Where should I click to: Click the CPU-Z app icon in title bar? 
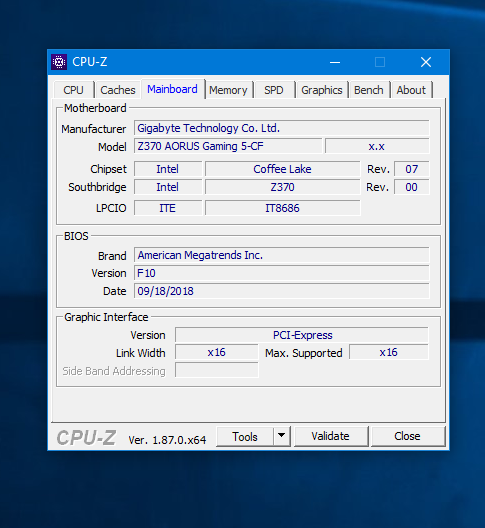(x=59, y=62)
